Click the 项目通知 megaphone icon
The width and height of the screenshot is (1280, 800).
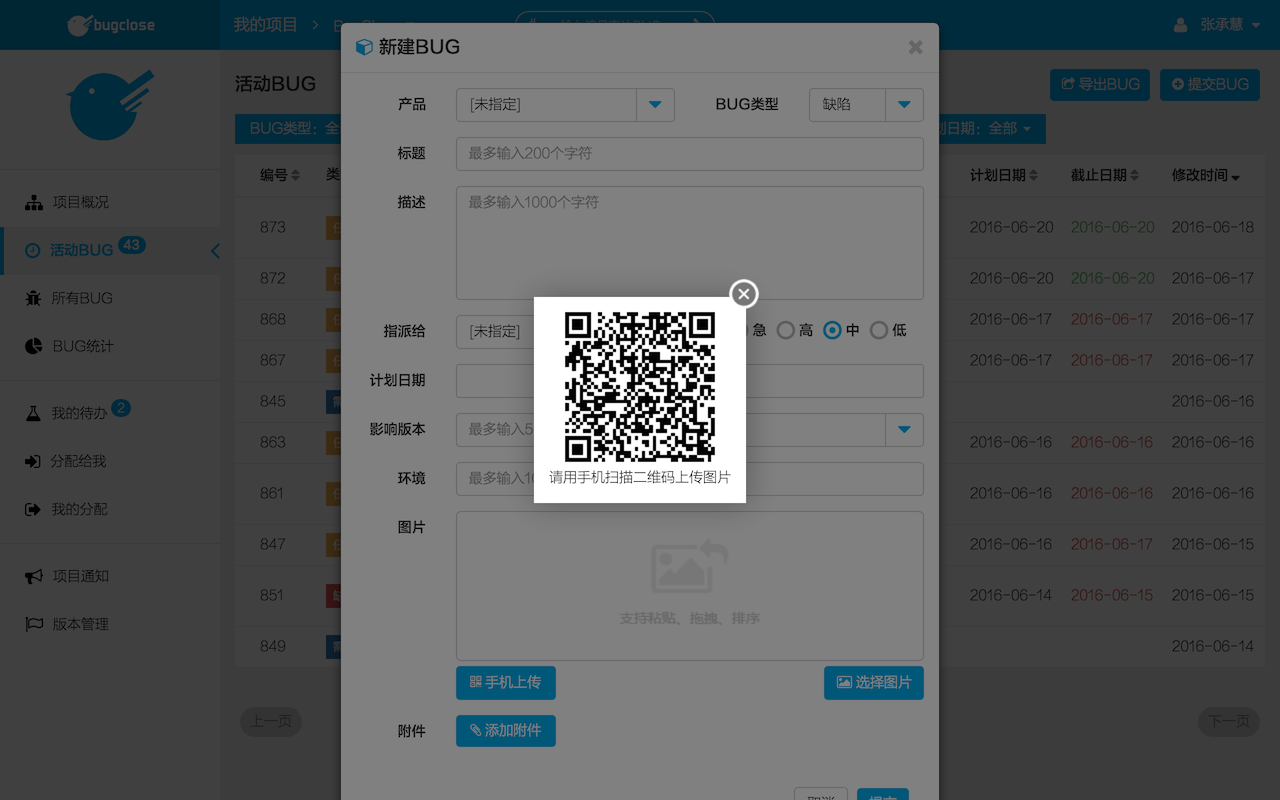[34, 576]
